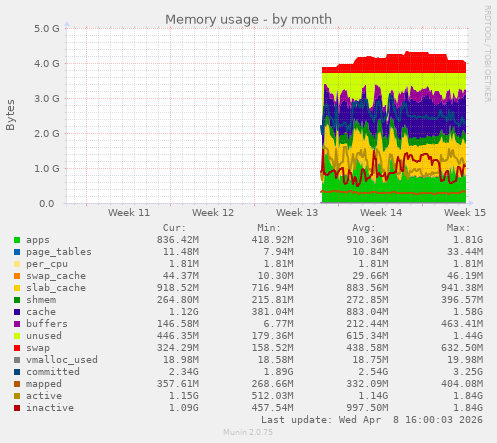Click the 'Min:' column header
497x443 pixels.
pos(269,228)
